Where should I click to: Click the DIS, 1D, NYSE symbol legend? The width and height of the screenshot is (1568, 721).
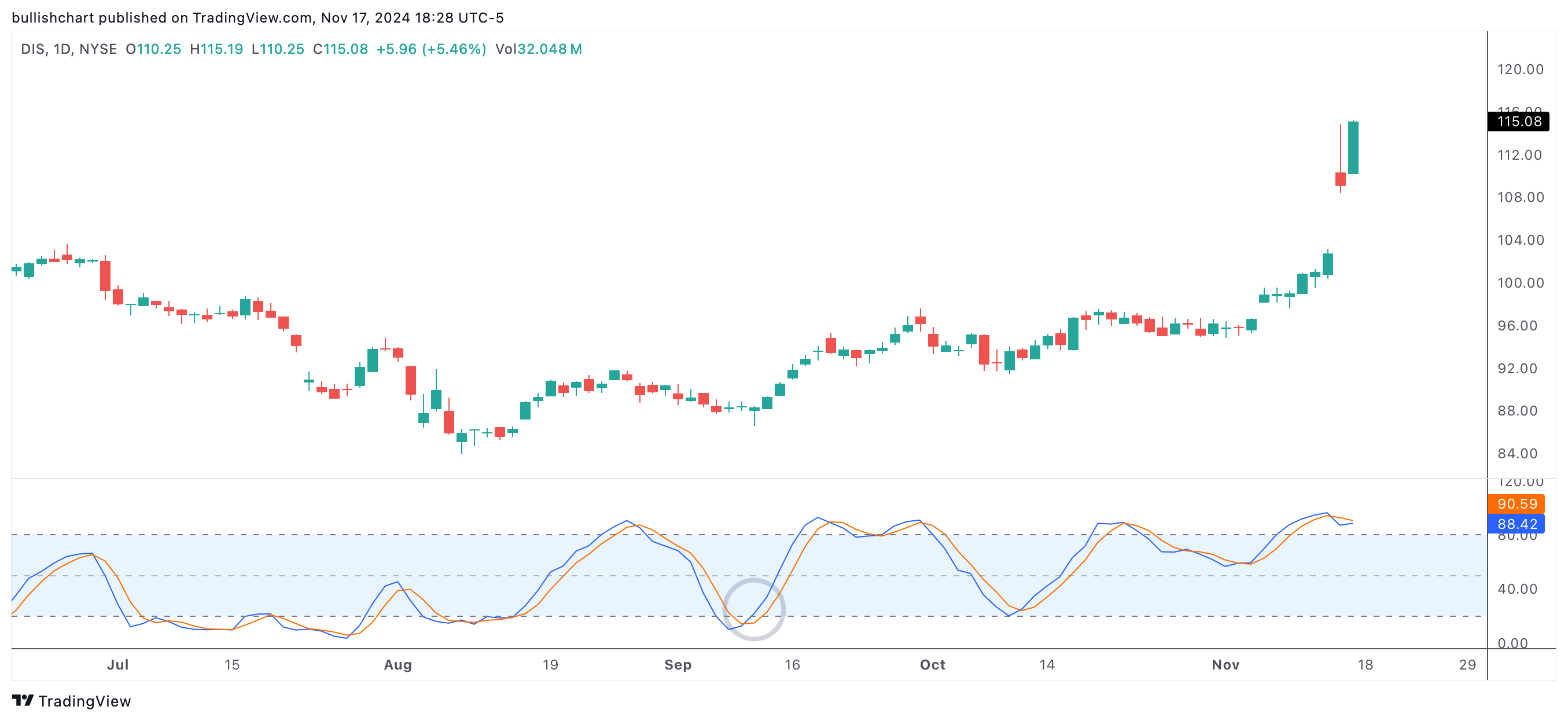69,49
